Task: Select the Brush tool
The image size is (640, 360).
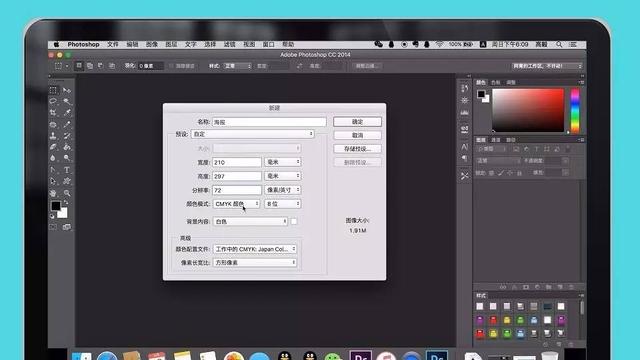Action: (x=67, y=124)
